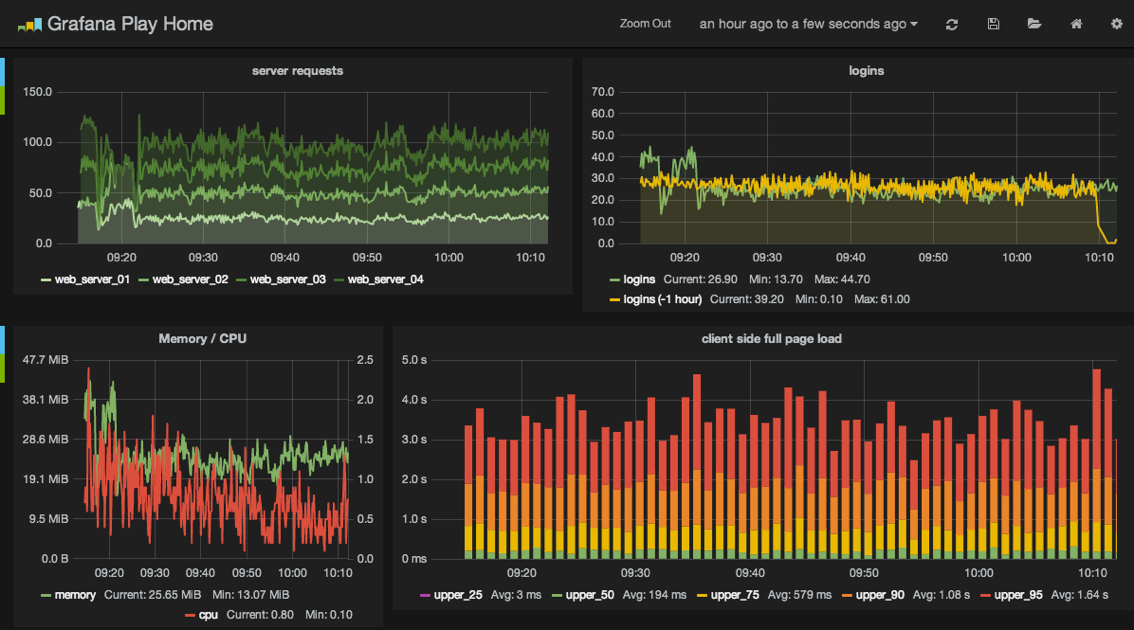Click the logins panel title
Viewport: 1134px width, 630px height.
pos(866,71)
